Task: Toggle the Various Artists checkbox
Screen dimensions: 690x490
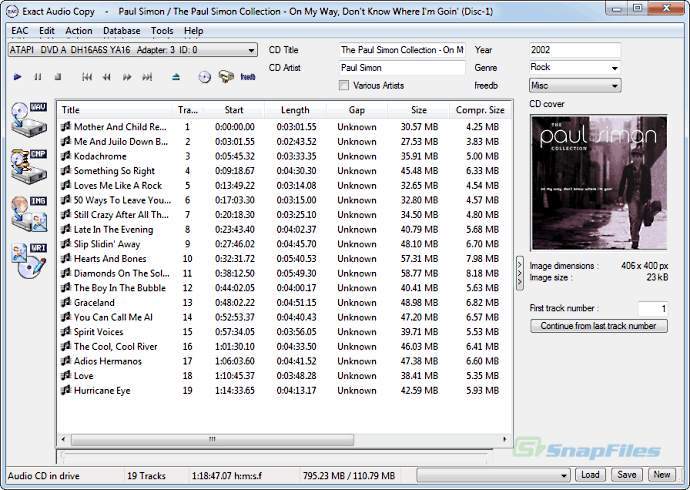Action: pos(344,85)
